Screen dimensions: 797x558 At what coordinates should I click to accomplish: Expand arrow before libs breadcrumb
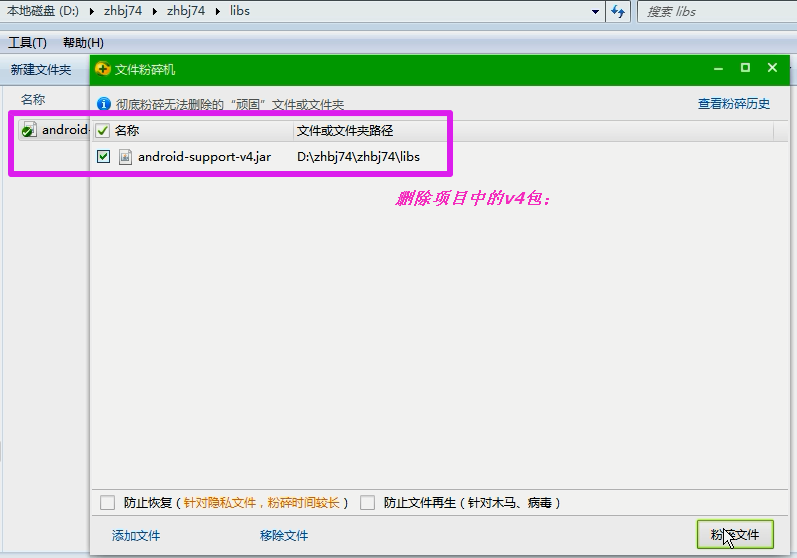(218, 11)
